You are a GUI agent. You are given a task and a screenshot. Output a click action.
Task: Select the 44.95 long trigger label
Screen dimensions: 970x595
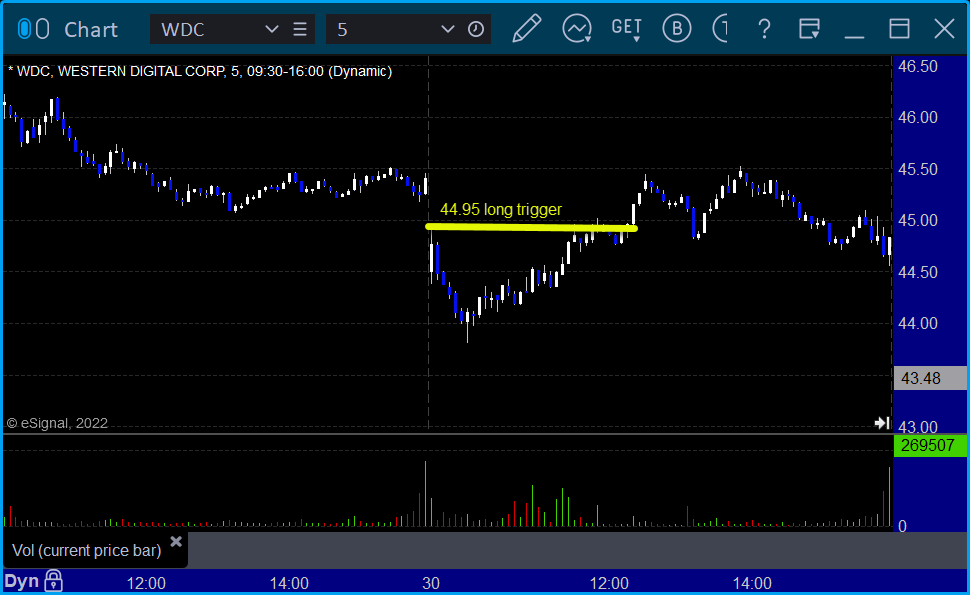(501, 210)
